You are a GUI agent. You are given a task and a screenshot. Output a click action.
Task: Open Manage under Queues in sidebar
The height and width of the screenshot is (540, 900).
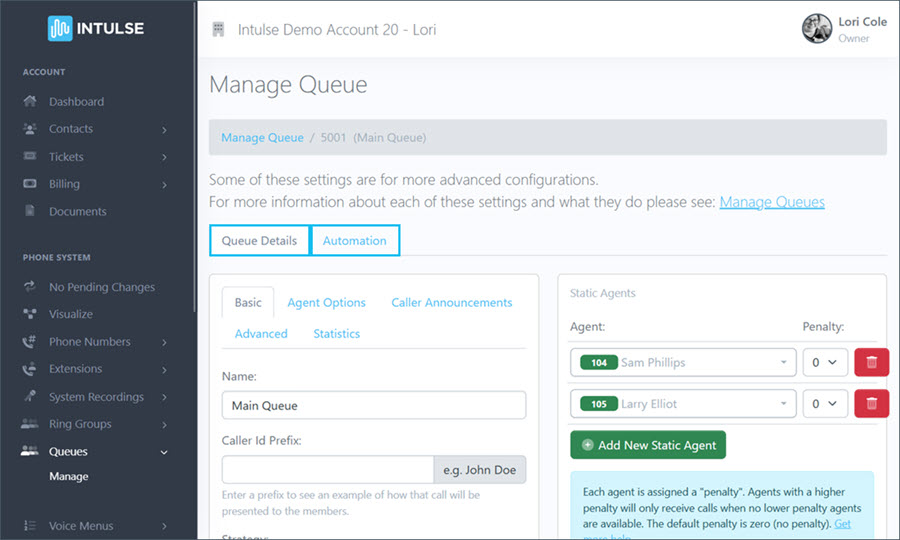point(69,476)
